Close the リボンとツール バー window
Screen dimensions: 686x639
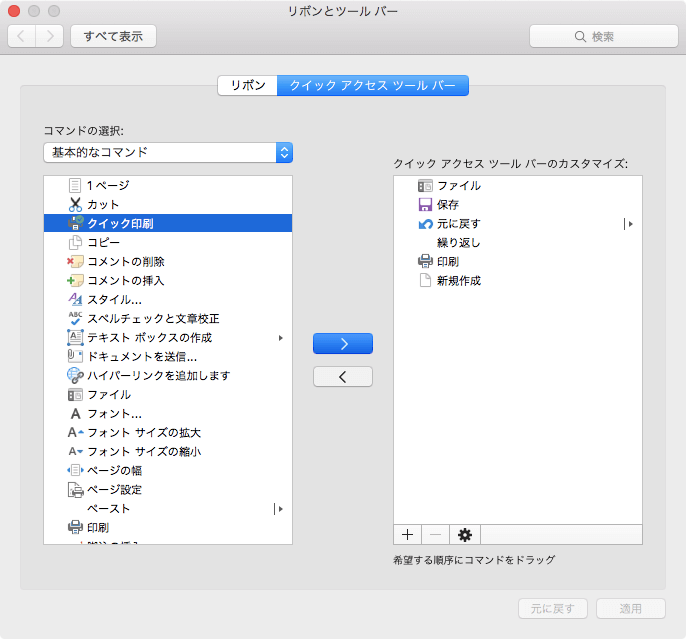coord(14,11)
